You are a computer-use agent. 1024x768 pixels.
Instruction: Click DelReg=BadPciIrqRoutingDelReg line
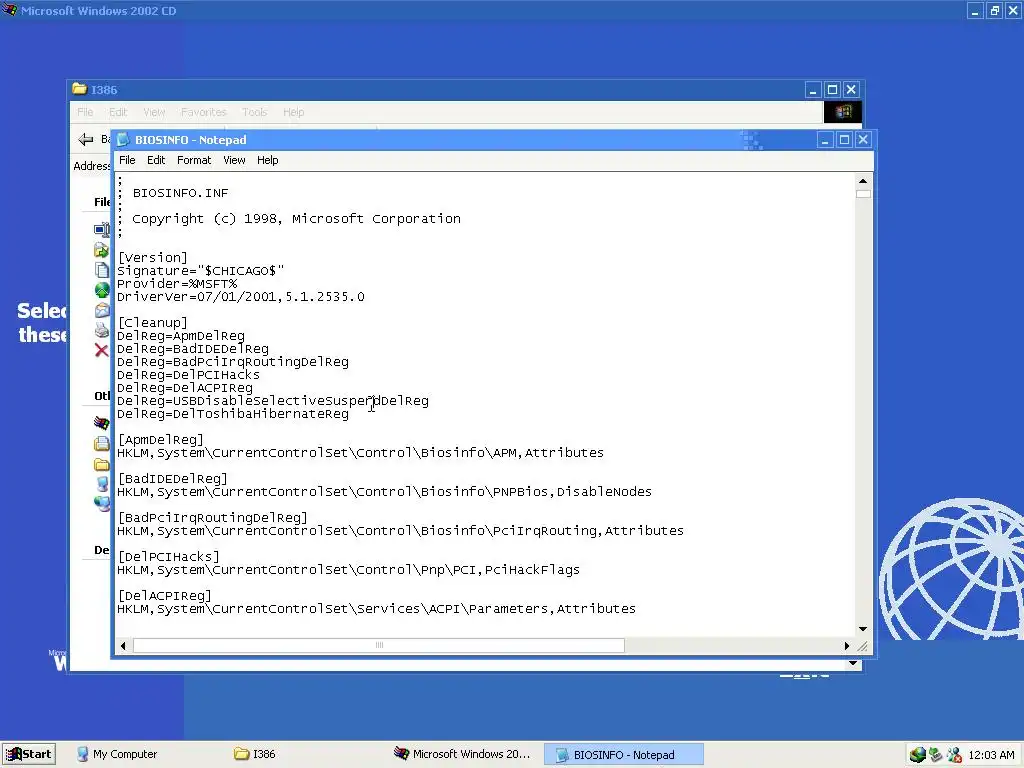pyautogui.click(x=233, y=362)
